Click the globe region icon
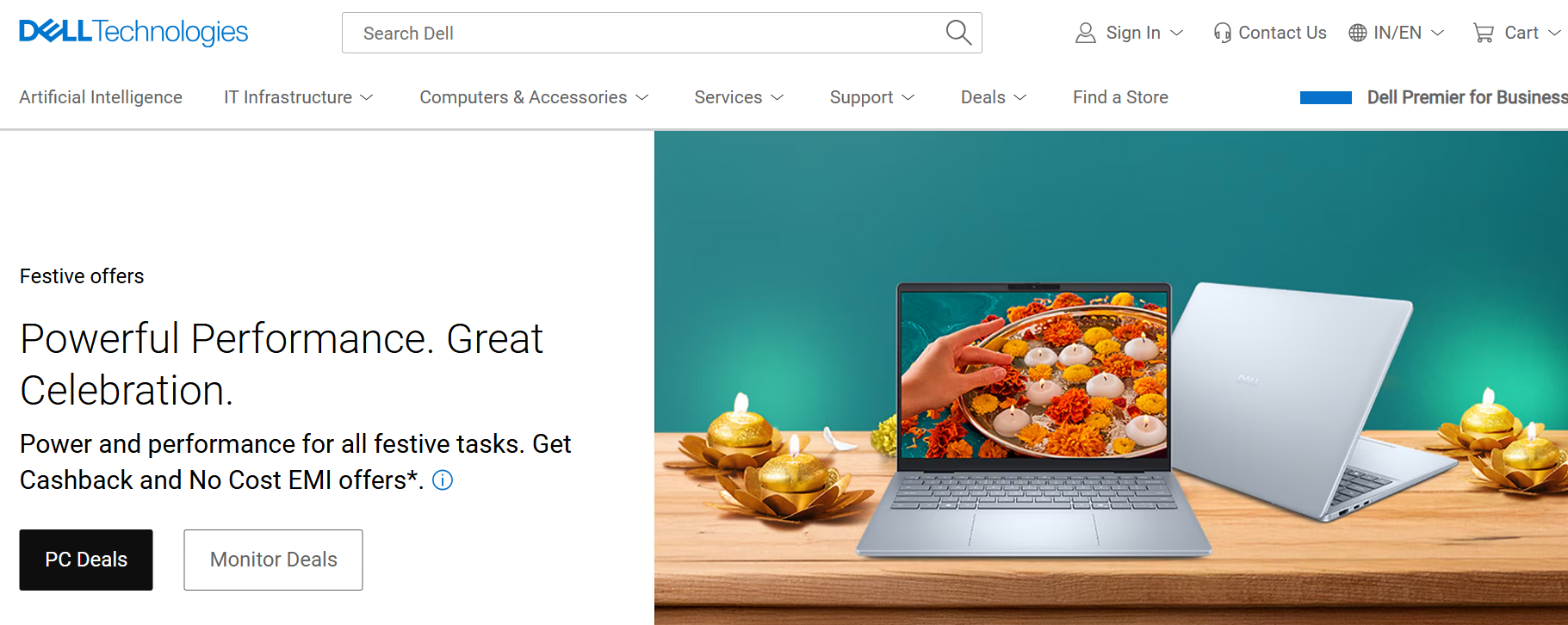 [1358, 33]
